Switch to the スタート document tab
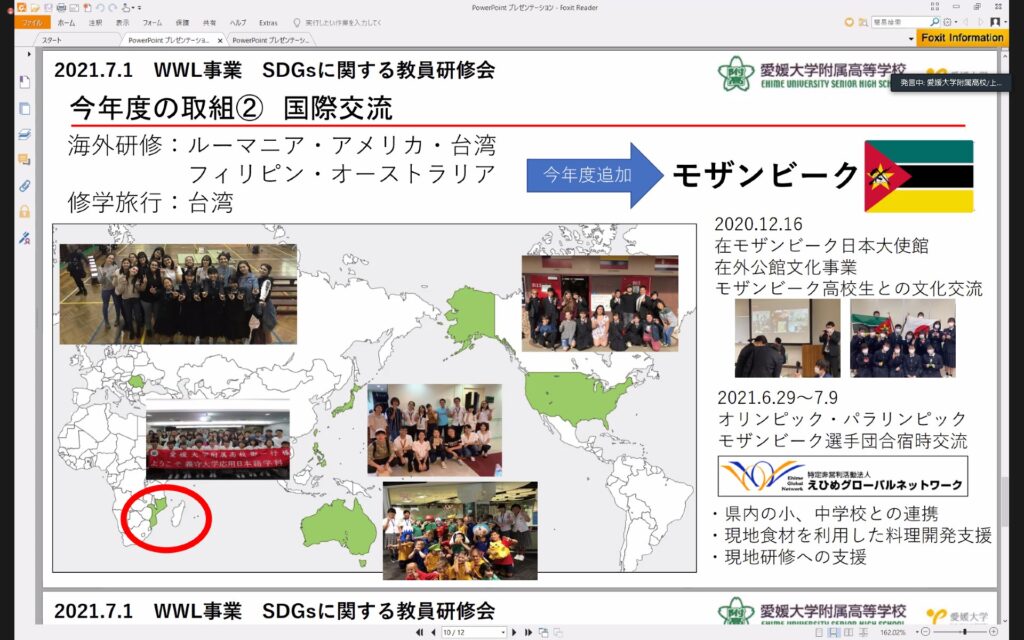1024x640 pixels. pos(77,40)
